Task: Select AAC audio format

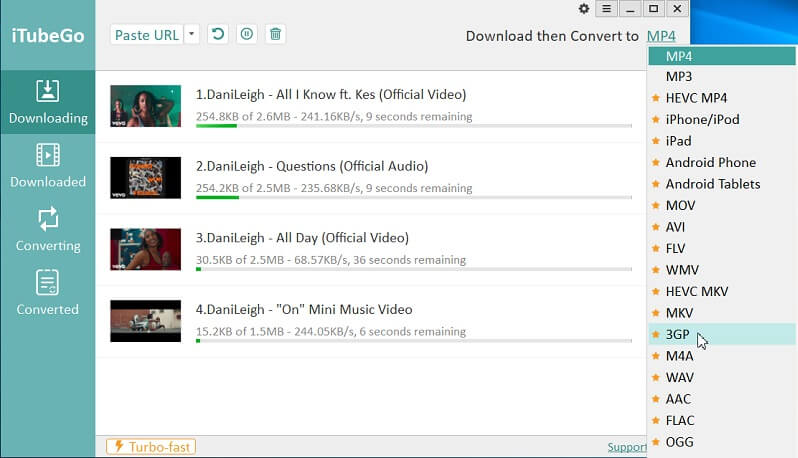Action: [x=722, y=399]
